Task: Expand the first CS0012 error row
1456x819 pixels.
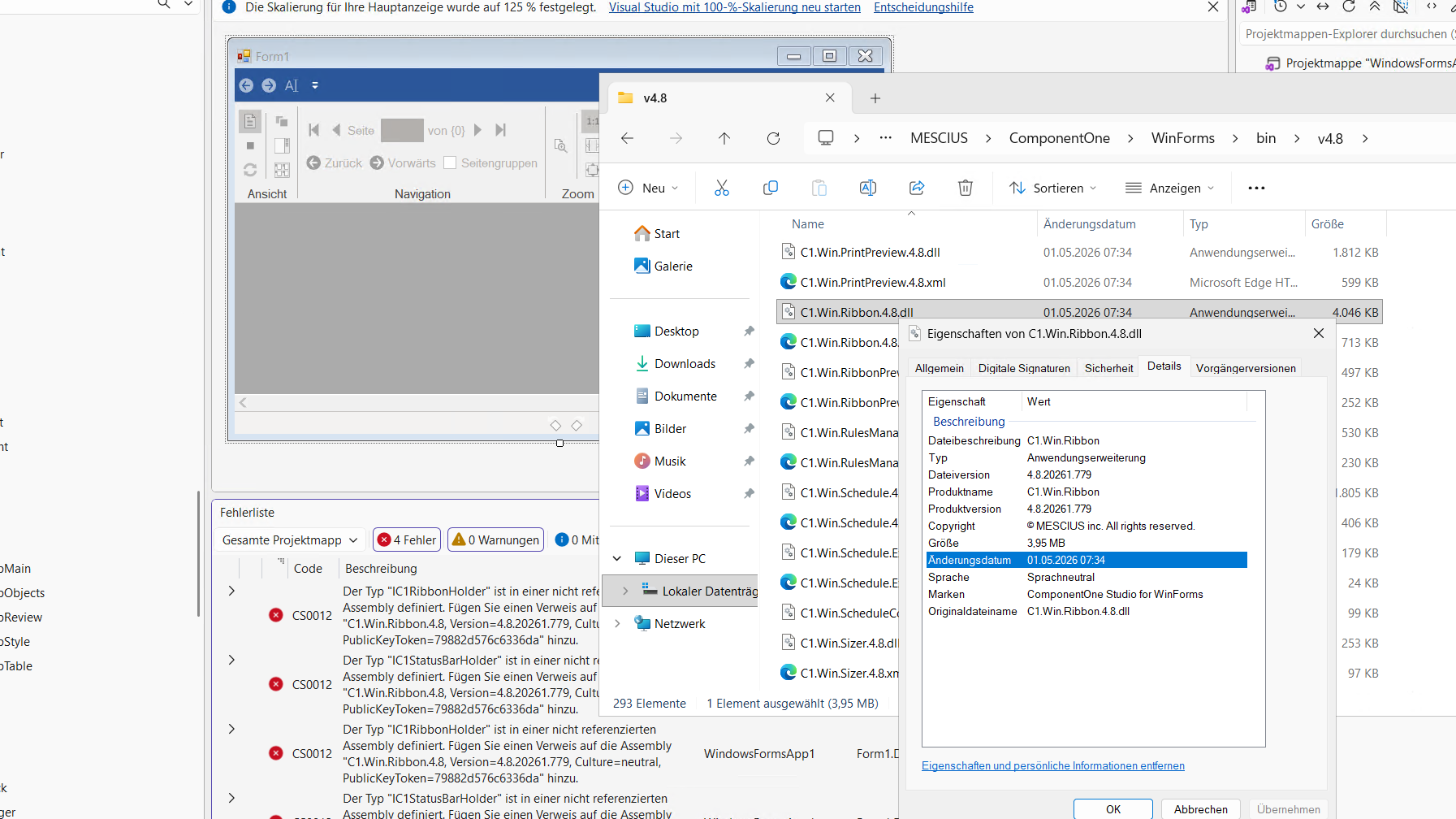Action: tap(231, 591)
